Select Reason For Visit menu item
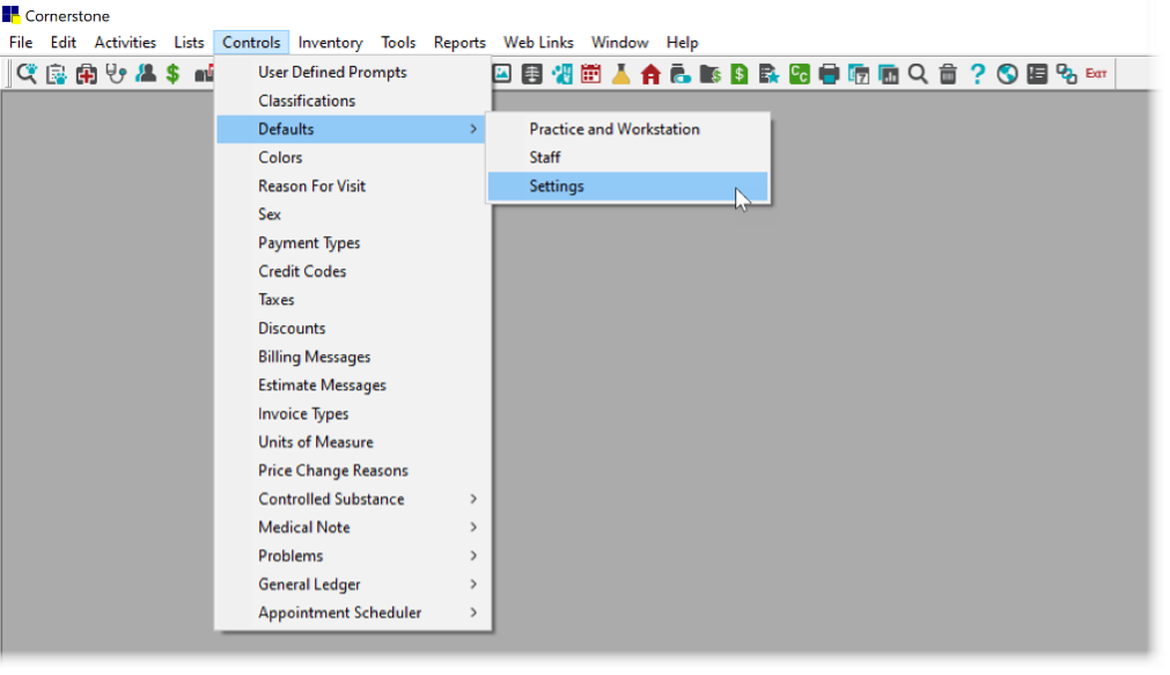This screenshot has height=675, width=1170. pos(351,186)
